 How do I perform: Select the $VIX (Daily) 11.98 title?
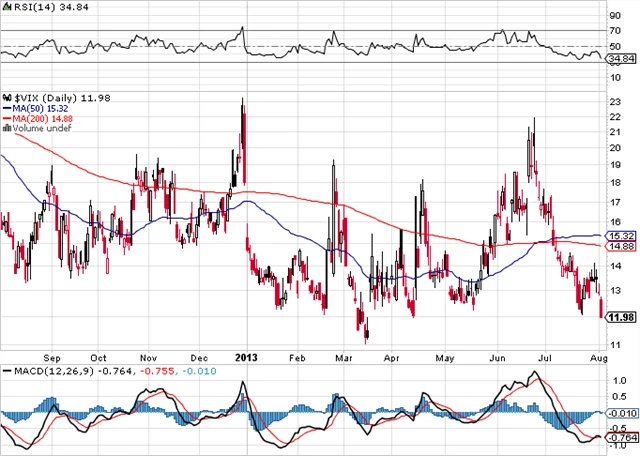62,98
